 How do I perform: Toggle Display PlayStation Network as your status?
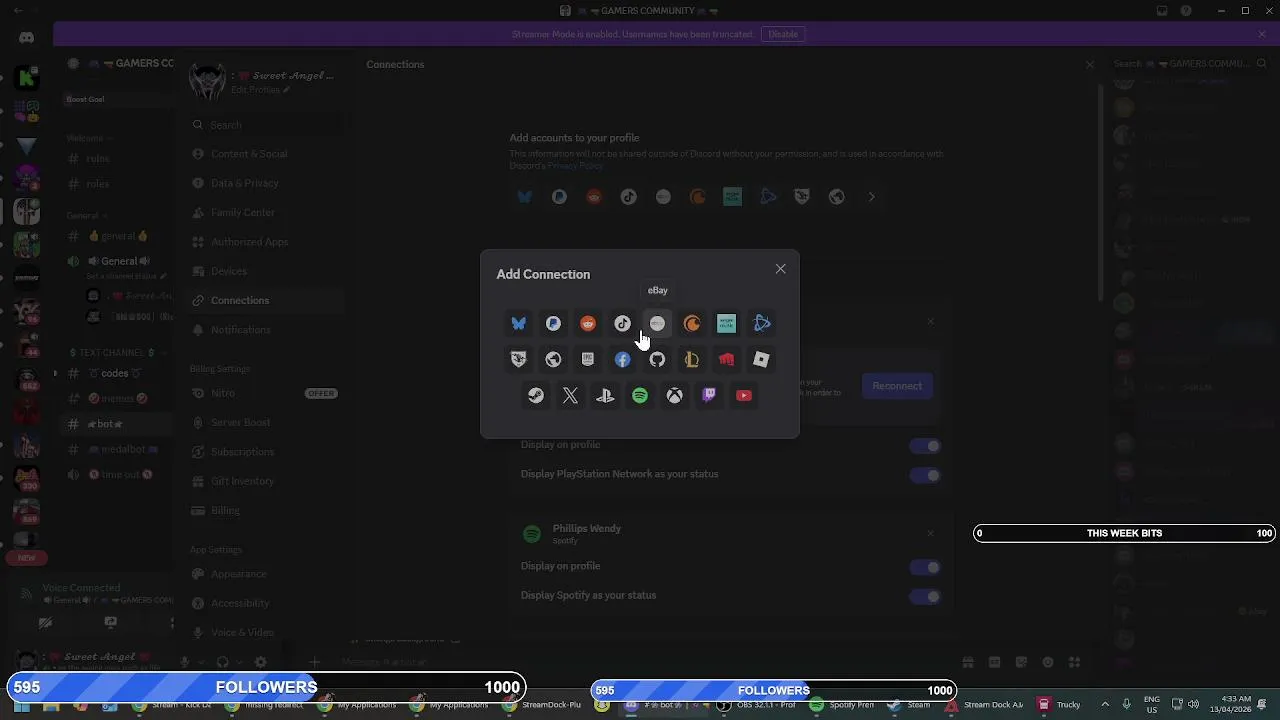tap(926, 475)
